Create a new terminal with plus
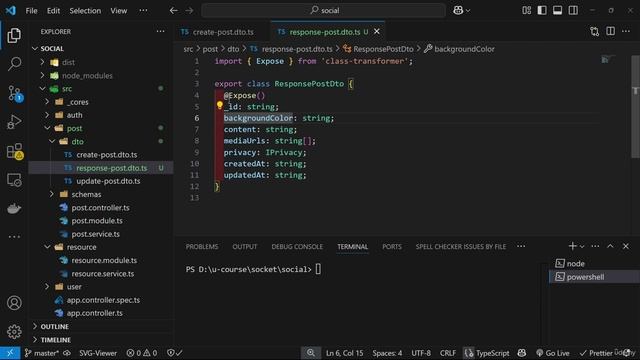 tap(572, 246)
